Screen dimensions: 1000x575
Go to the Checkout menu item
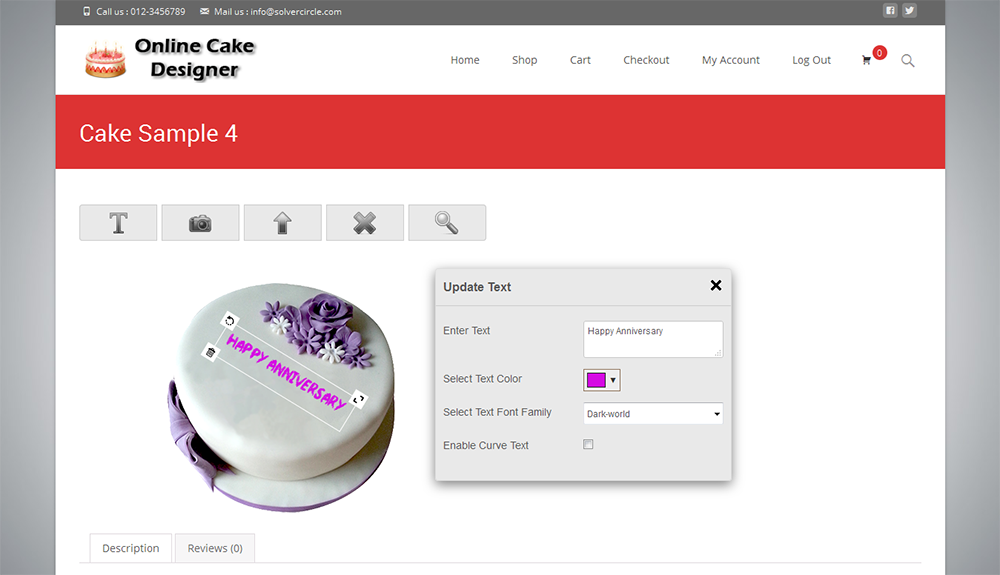click(646, 60)
